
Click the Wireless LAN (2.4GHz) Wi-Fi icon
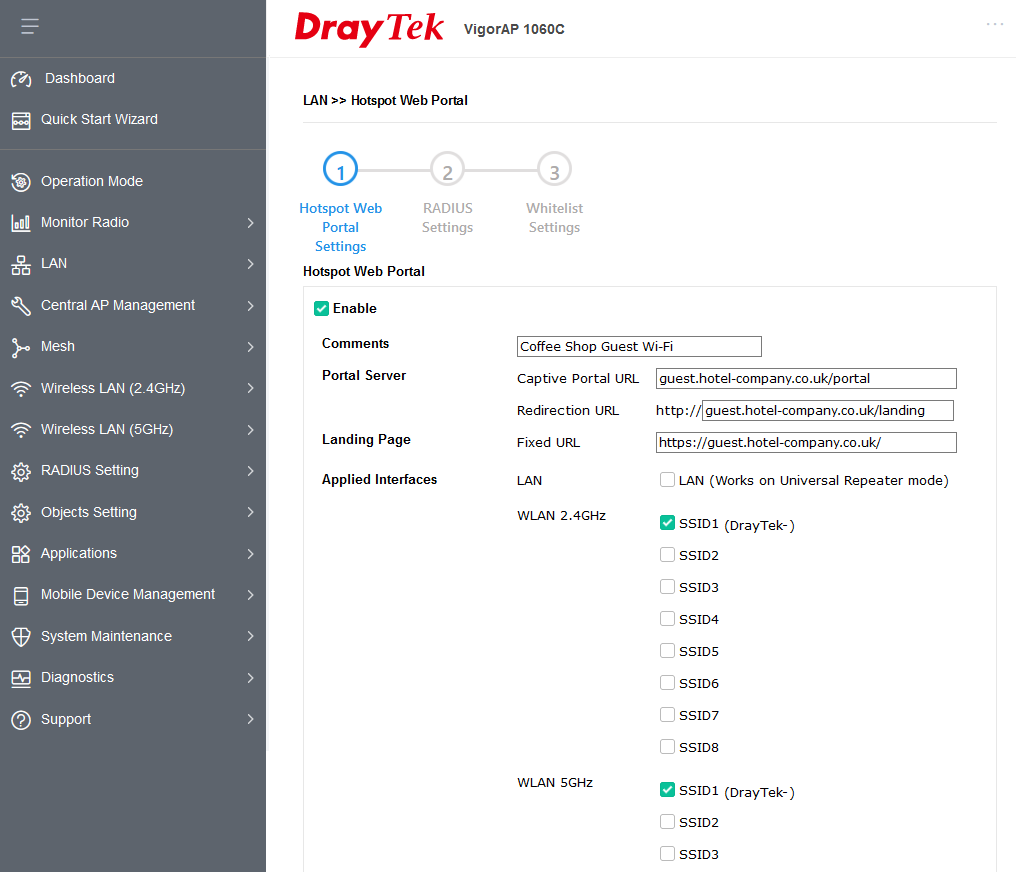pyautogui.click(x=21, y=389)
